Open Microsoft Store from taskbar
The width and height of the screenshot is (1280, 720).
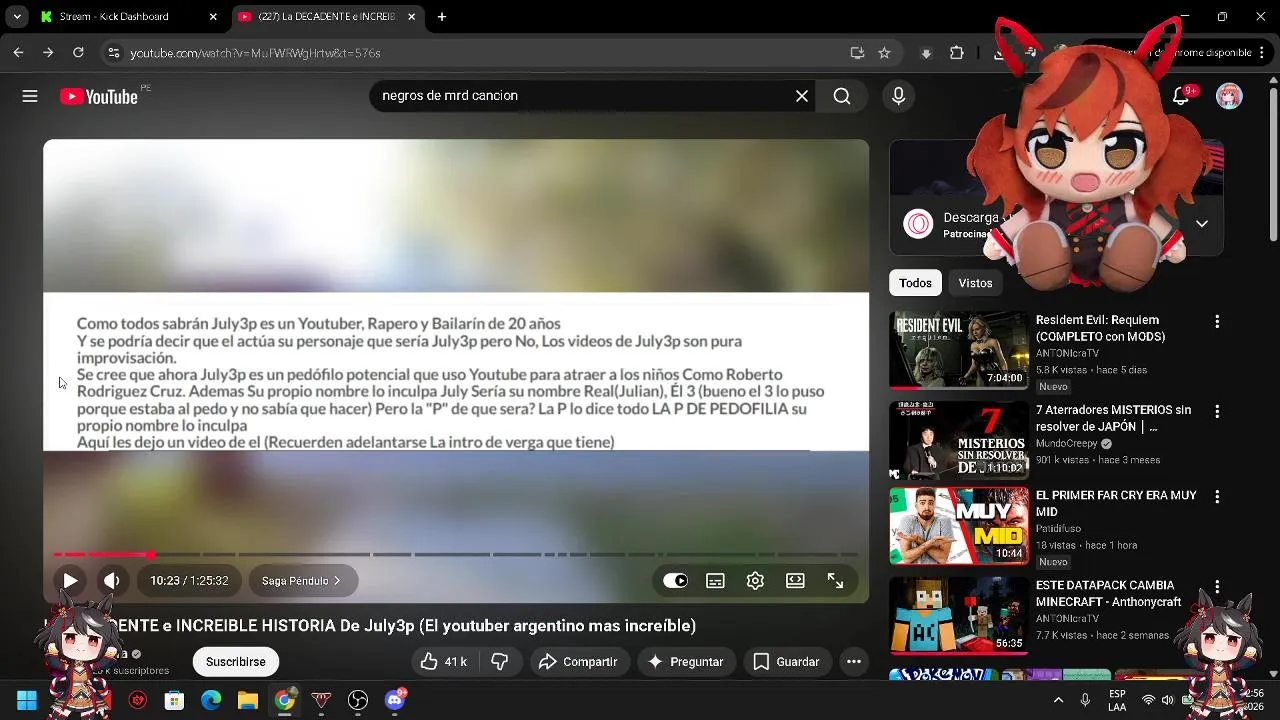pyautogui.click(x=174, y=700)
